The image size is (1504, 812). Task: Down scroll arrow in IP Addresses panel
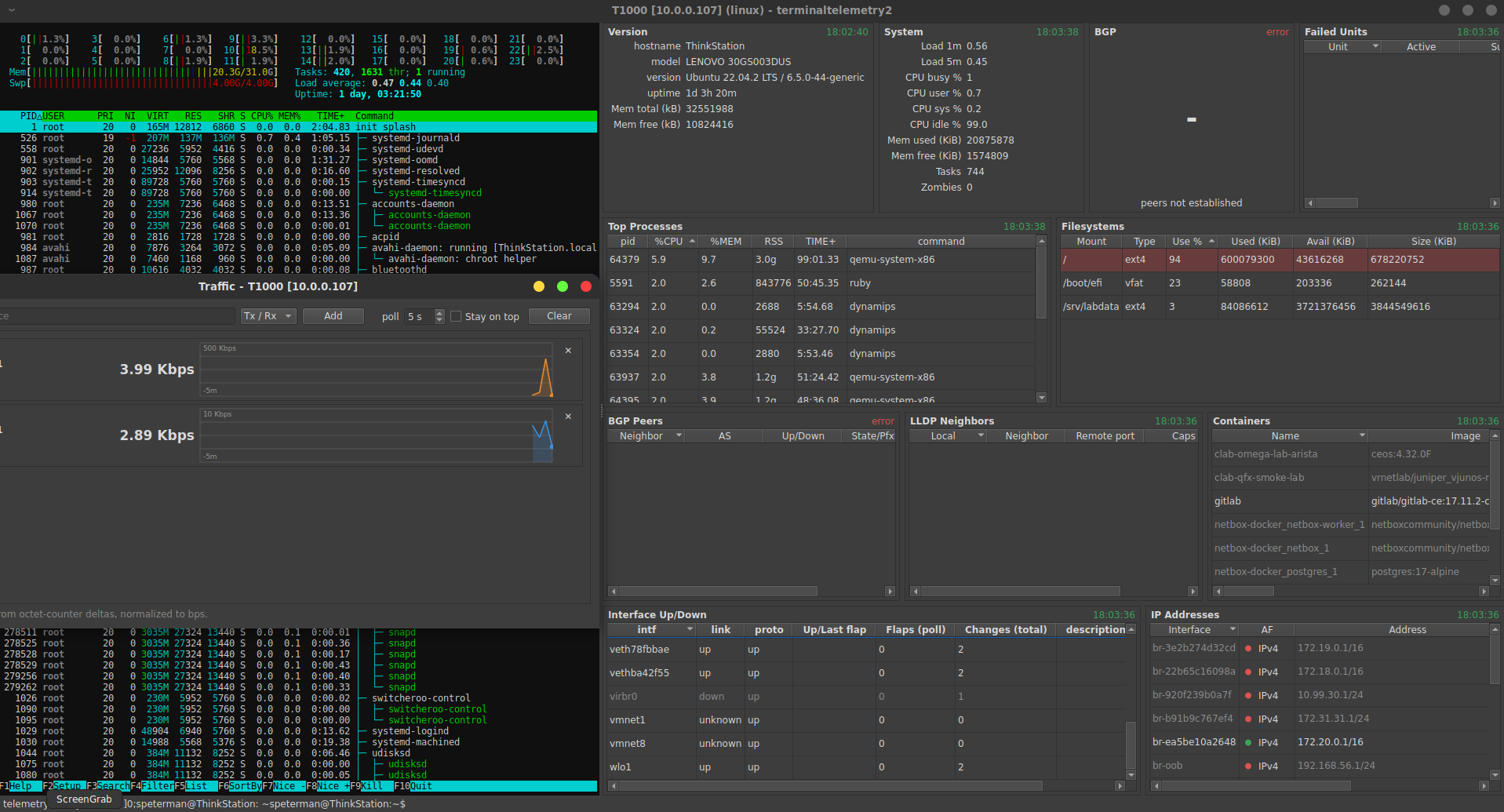(x=1495, y=774)
